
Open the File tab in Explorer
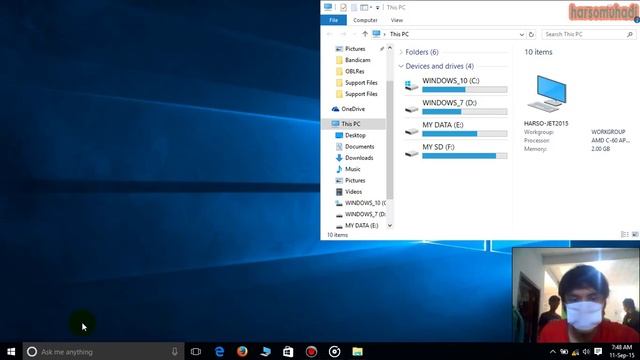pos(333,20)
